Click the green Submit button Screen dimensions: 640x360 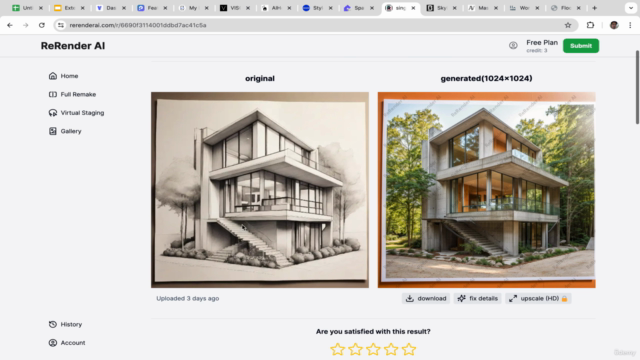click(x=581, y=46)
